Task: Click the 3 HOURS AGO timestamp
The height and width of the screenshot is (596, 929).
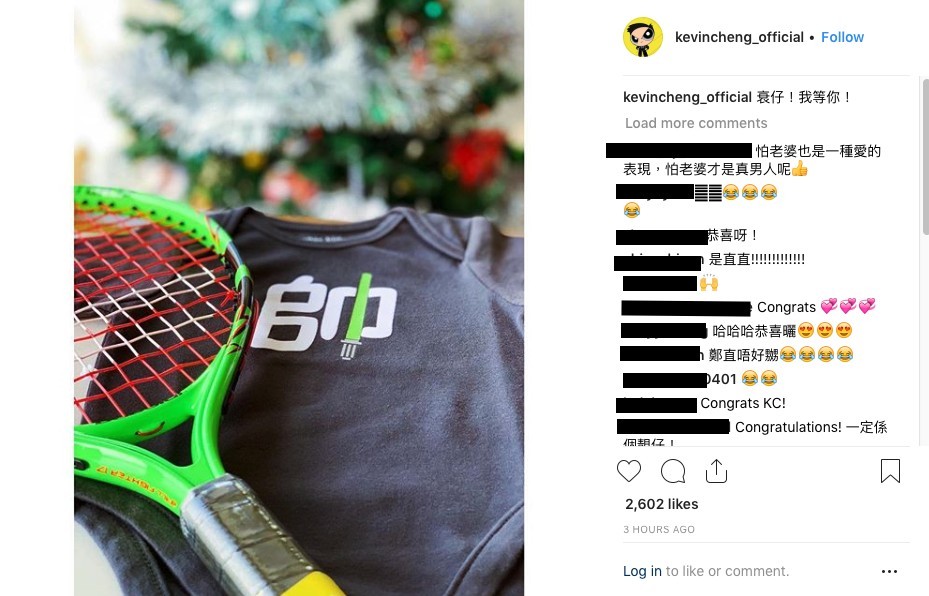Action: [659, 530]
